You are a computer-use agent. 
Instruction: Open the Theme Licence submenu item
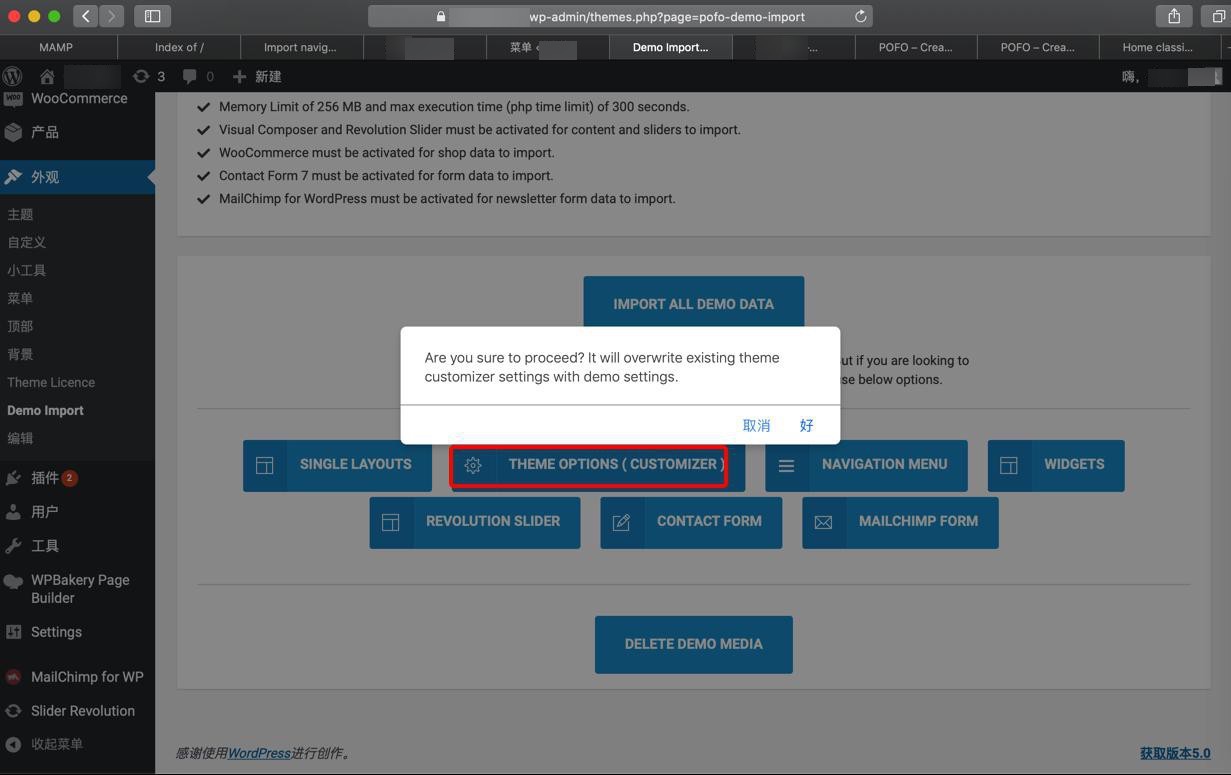coord(51,382)
